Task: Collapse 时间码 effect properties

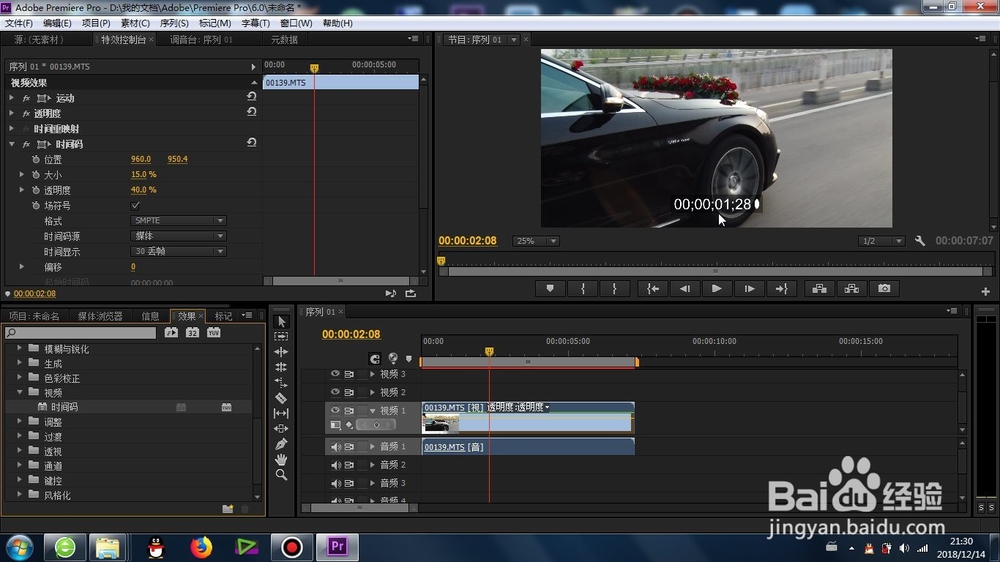Action: pos(11,144)
